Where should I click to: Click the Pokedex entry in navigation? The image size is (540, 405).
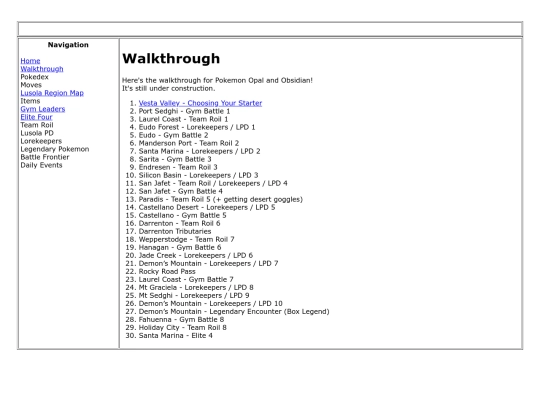point(34,77)
